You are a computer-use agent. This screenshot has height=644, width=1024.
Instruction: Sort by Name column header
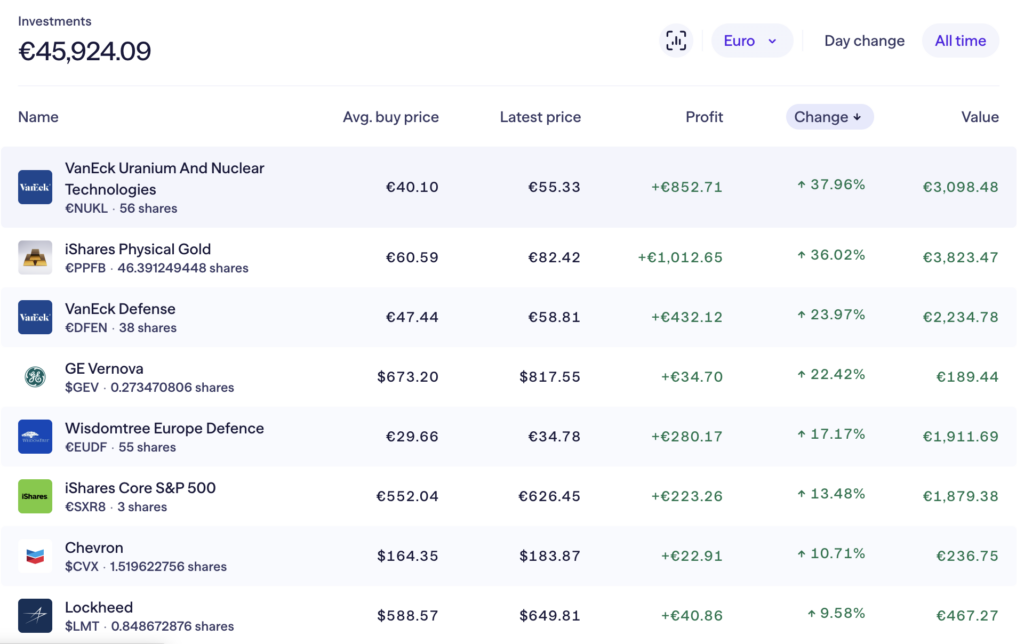click(x=38, y=117)
